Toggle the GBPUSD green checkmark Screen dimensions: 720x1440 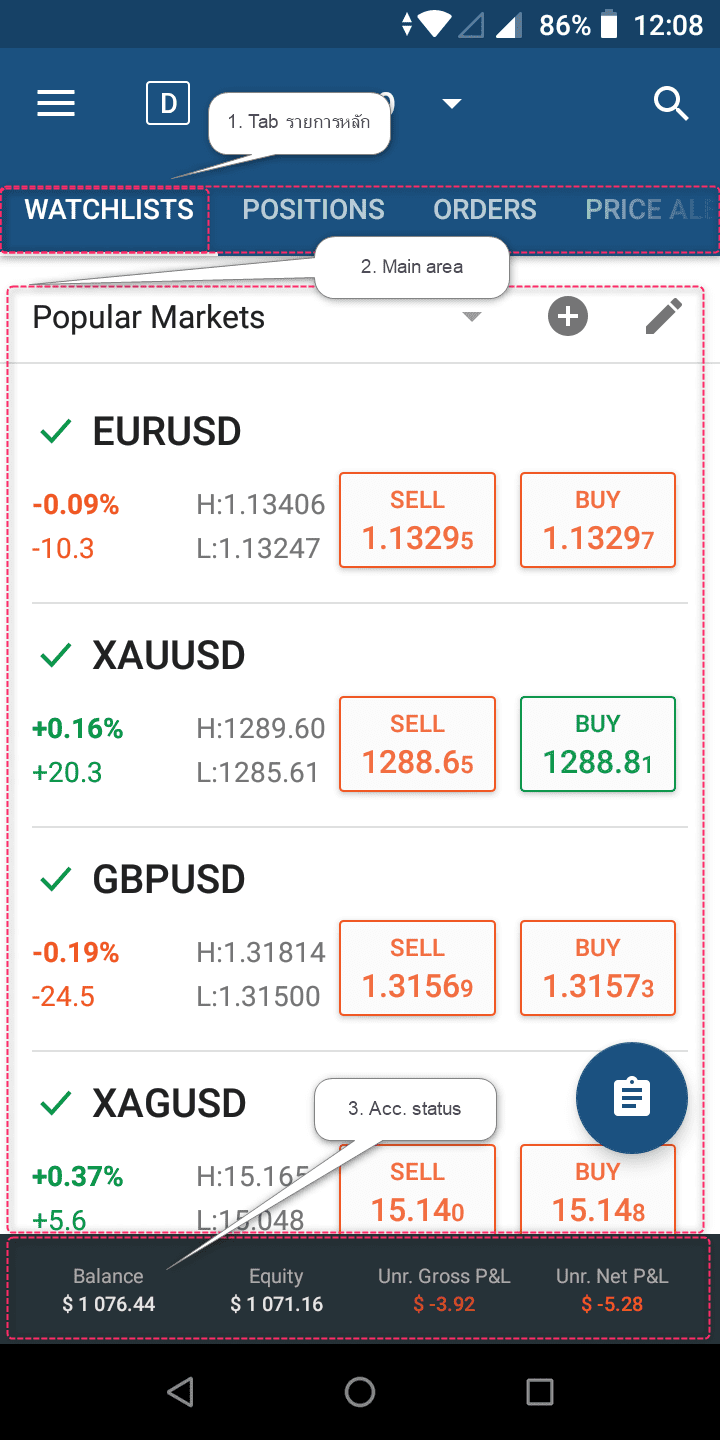click(x=56, y=880)
